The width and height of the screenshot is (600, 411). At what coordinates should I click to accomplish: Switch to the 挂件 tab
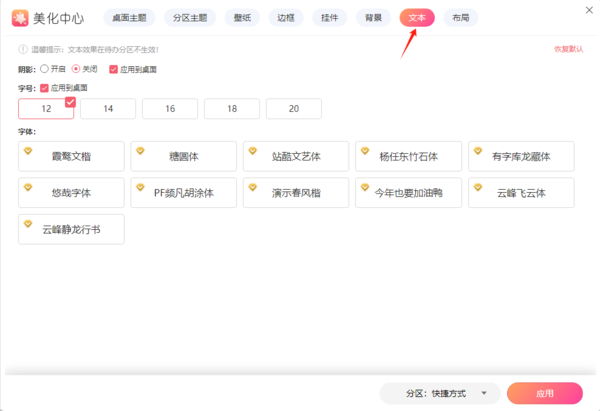click(329, 17)
